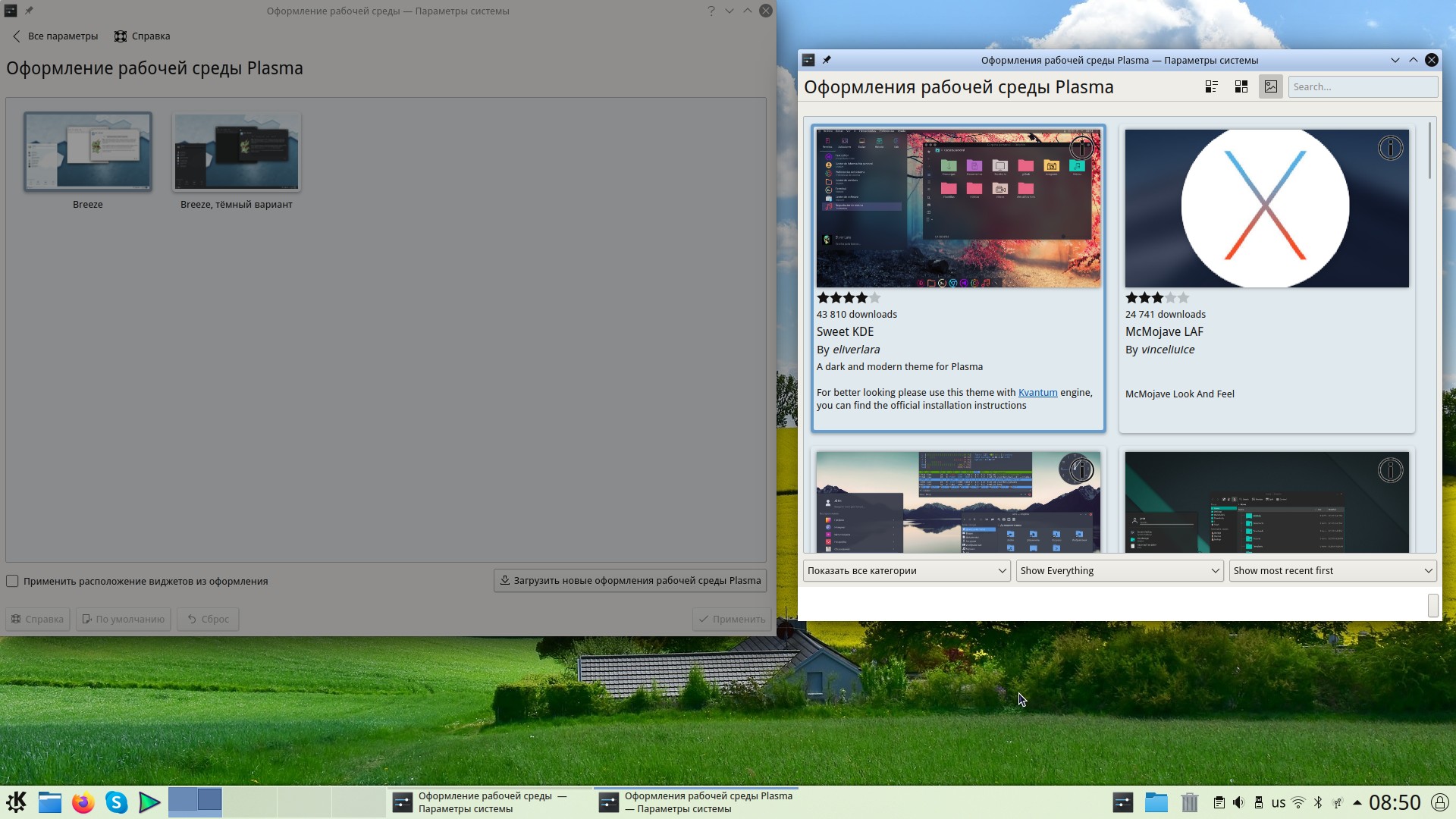The width and height of the screenshot is (1456, 819).
Task: Open the 'Show most recent first' sort dropdown
Action: pyautogui.click(x=1332, y=570)
